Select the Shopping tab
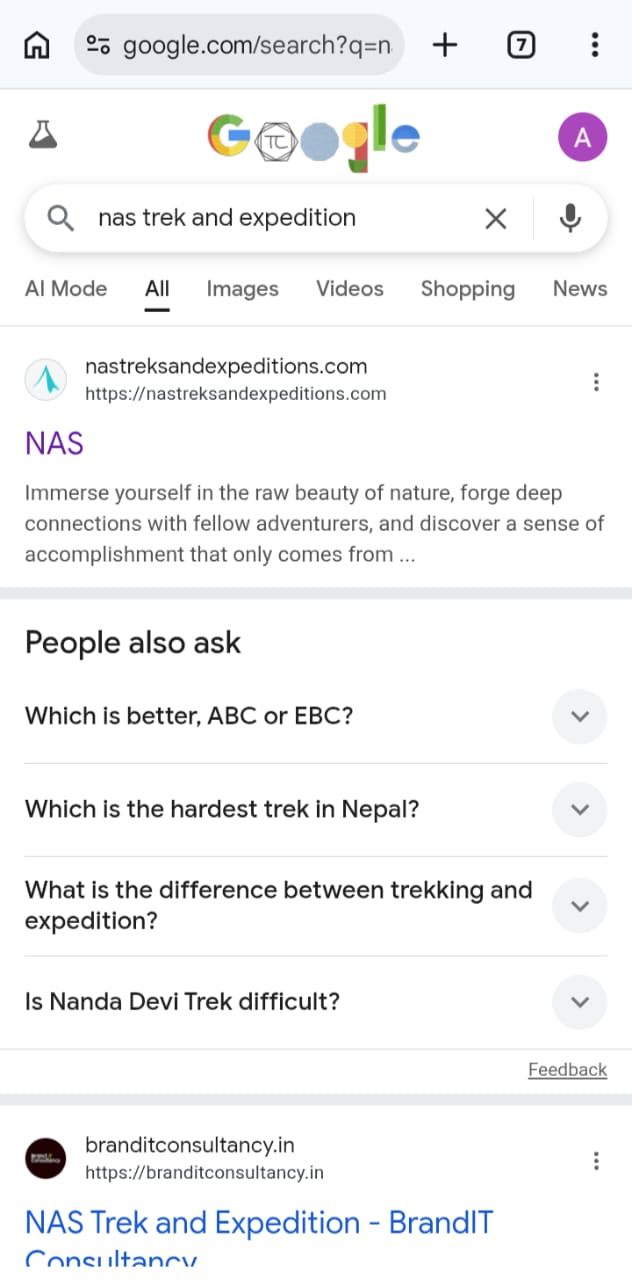The width and height of the screenshot is (632, 1280). click(x=467, y=289)
